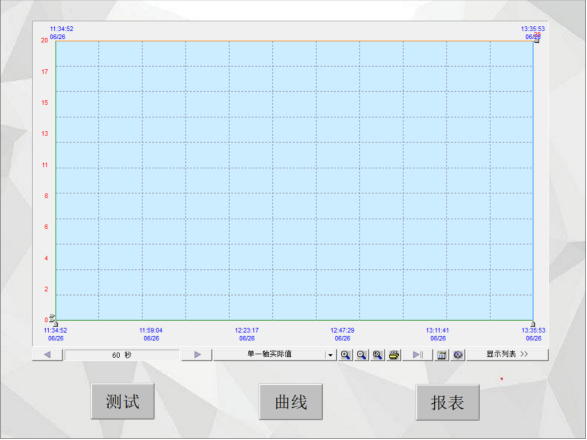Viewport: 587px width, 440px height.
Task: Open the 单一轴实际值 axis mode dropdown
Action: [x=275, y=354]
